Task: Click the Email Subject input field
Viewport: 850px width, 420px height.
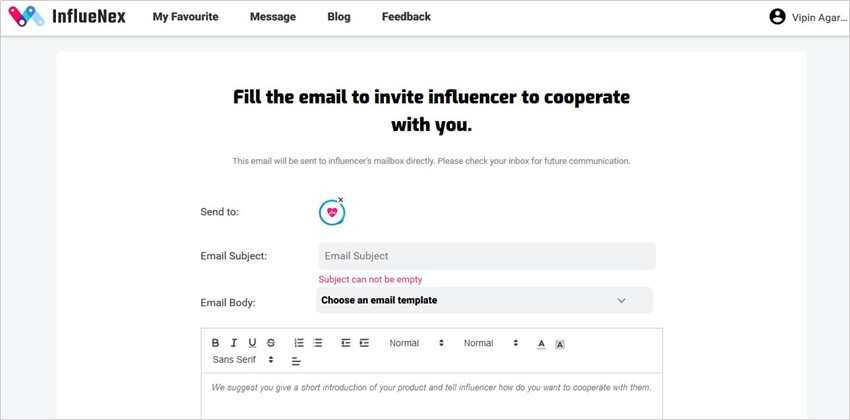Action: [x=487, y=256]
